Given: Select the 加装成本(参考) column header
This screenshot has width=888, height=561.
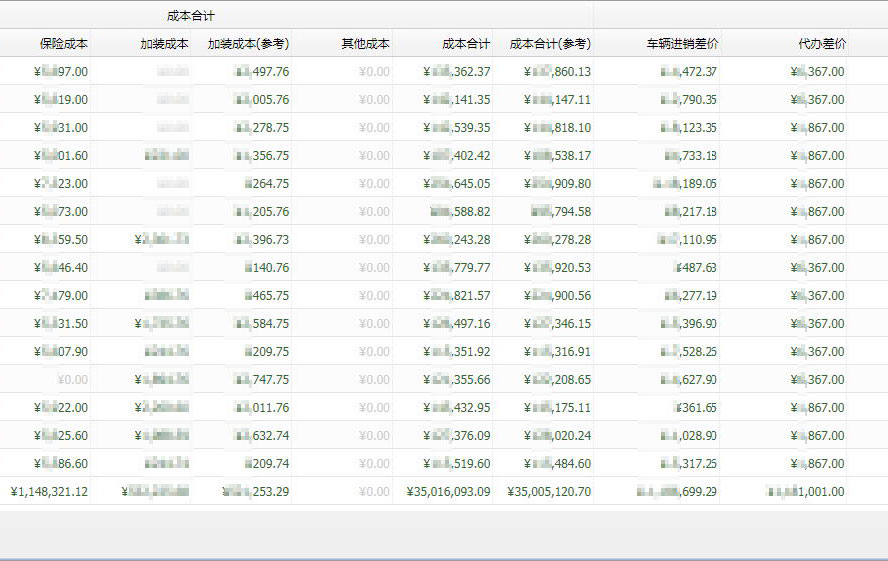Looking at the screenshot, I should [248, 44].
